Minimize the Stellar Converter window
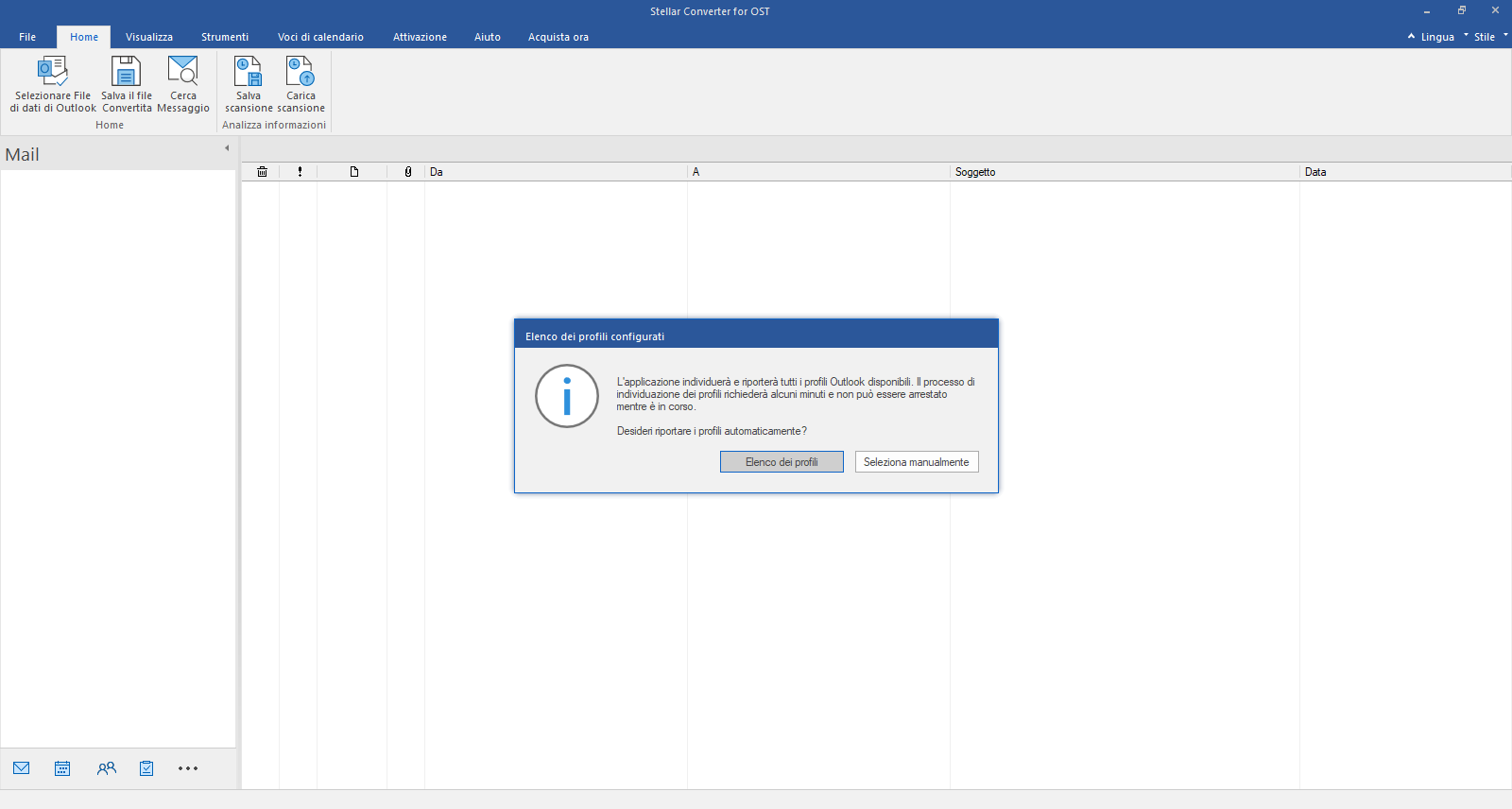Viewport: 1512px width, 809px height. pos(1427,11)
